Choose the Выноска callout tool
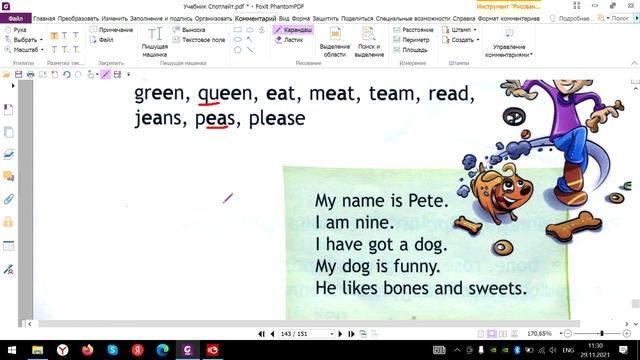Image resolution: width=640 pixels, height=360 pixels. [189, 30]
